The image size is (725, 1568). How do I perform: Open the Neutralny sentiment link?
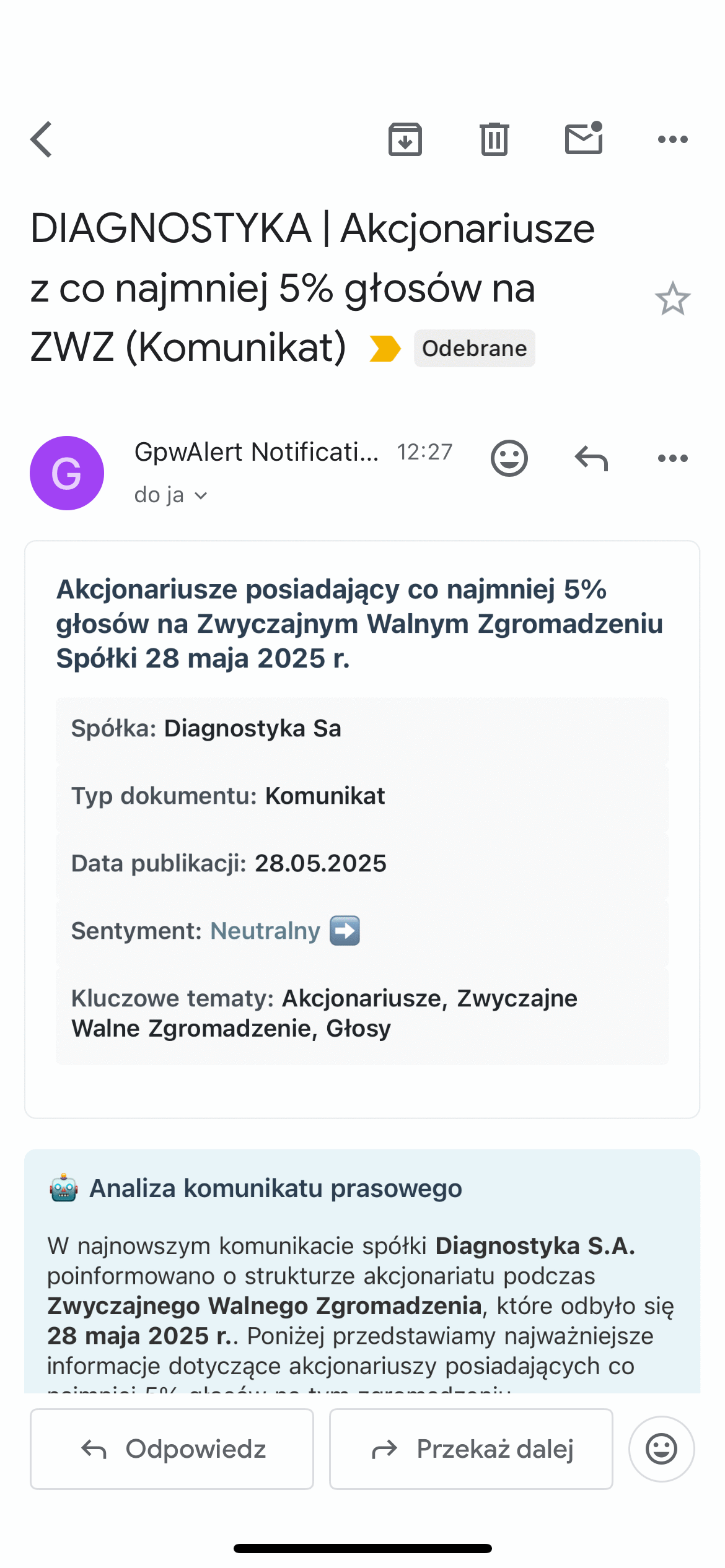point(265,930)
